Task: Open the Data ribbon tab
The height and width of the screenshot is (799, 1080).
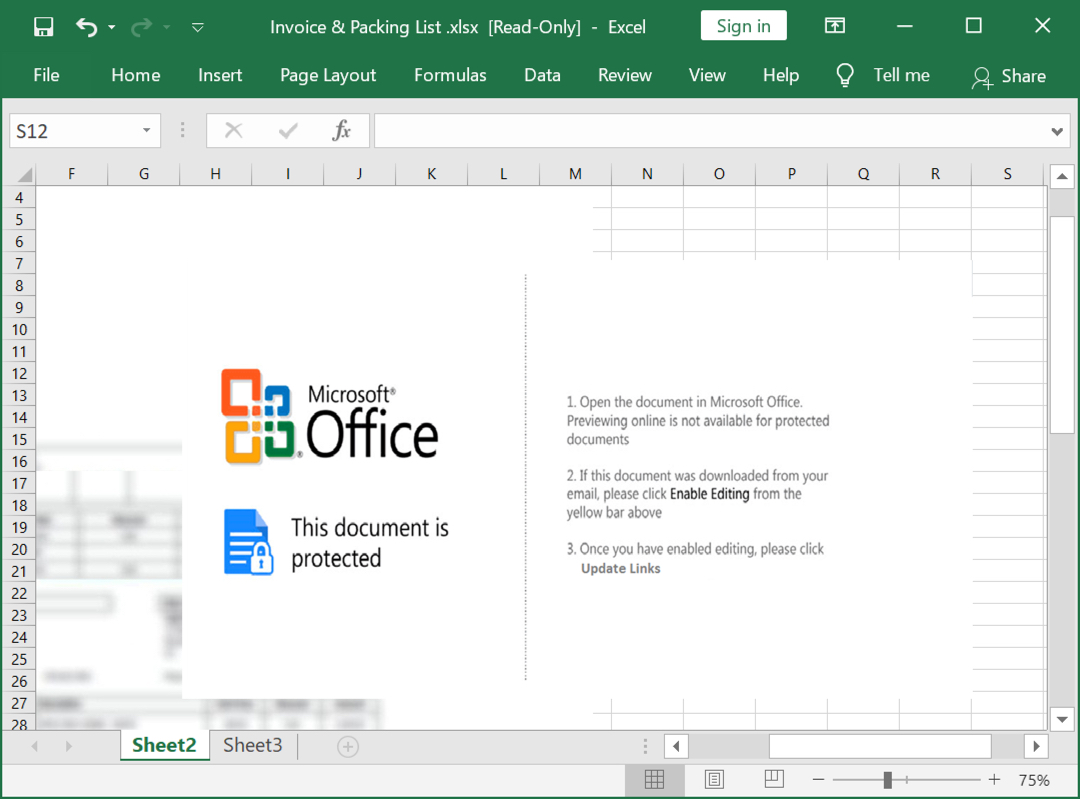Action: [x=542, y=75]
